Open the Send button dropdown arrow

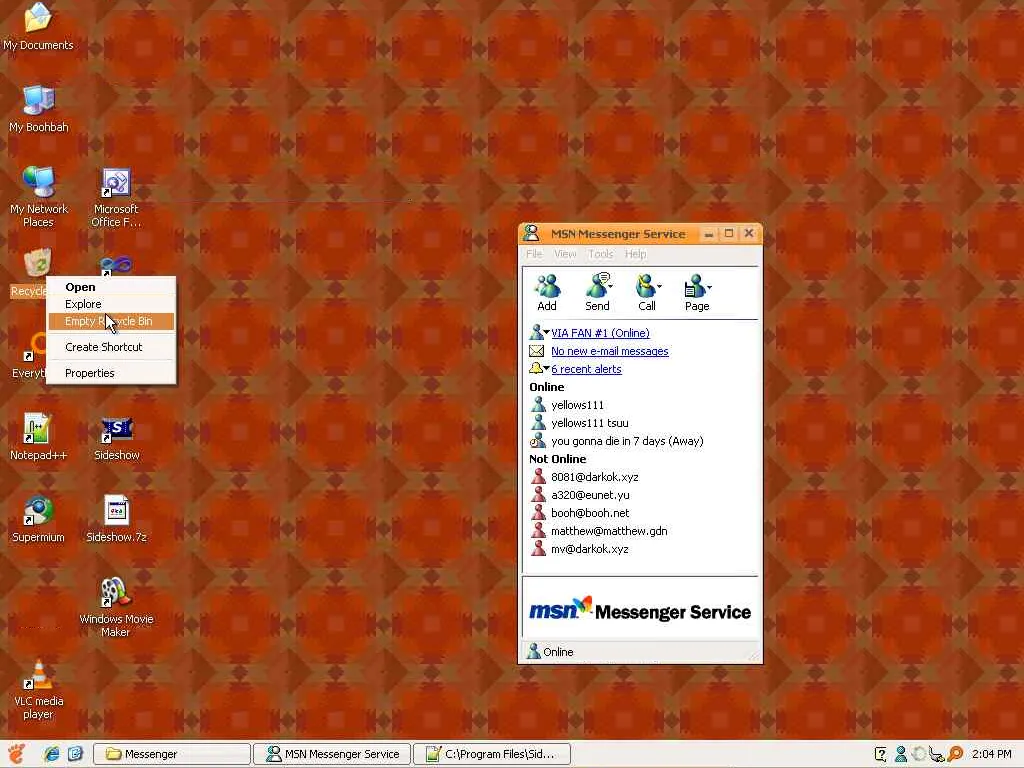[611, 286]
